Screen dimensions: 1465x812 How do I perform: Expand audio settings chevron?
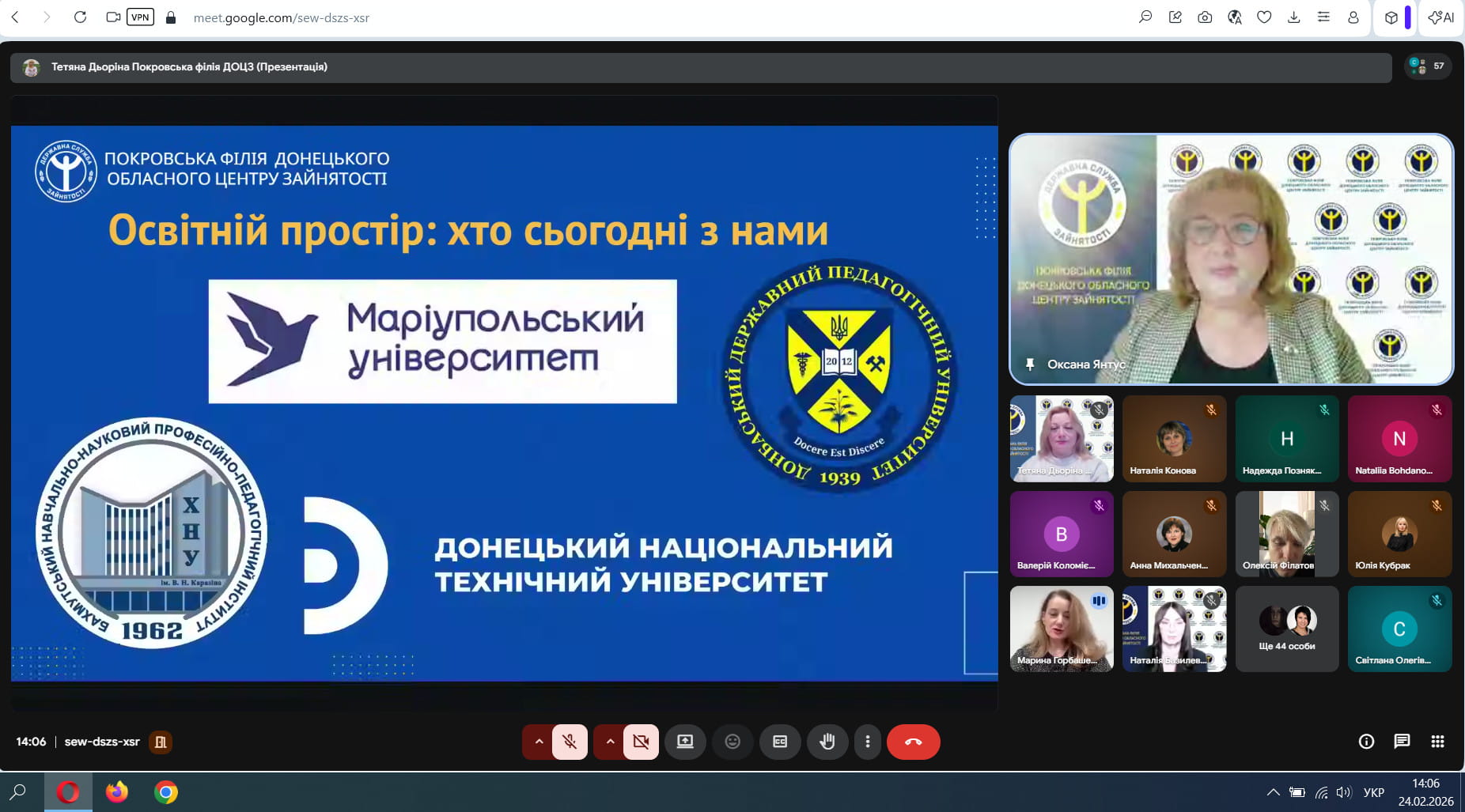point(539,742)
